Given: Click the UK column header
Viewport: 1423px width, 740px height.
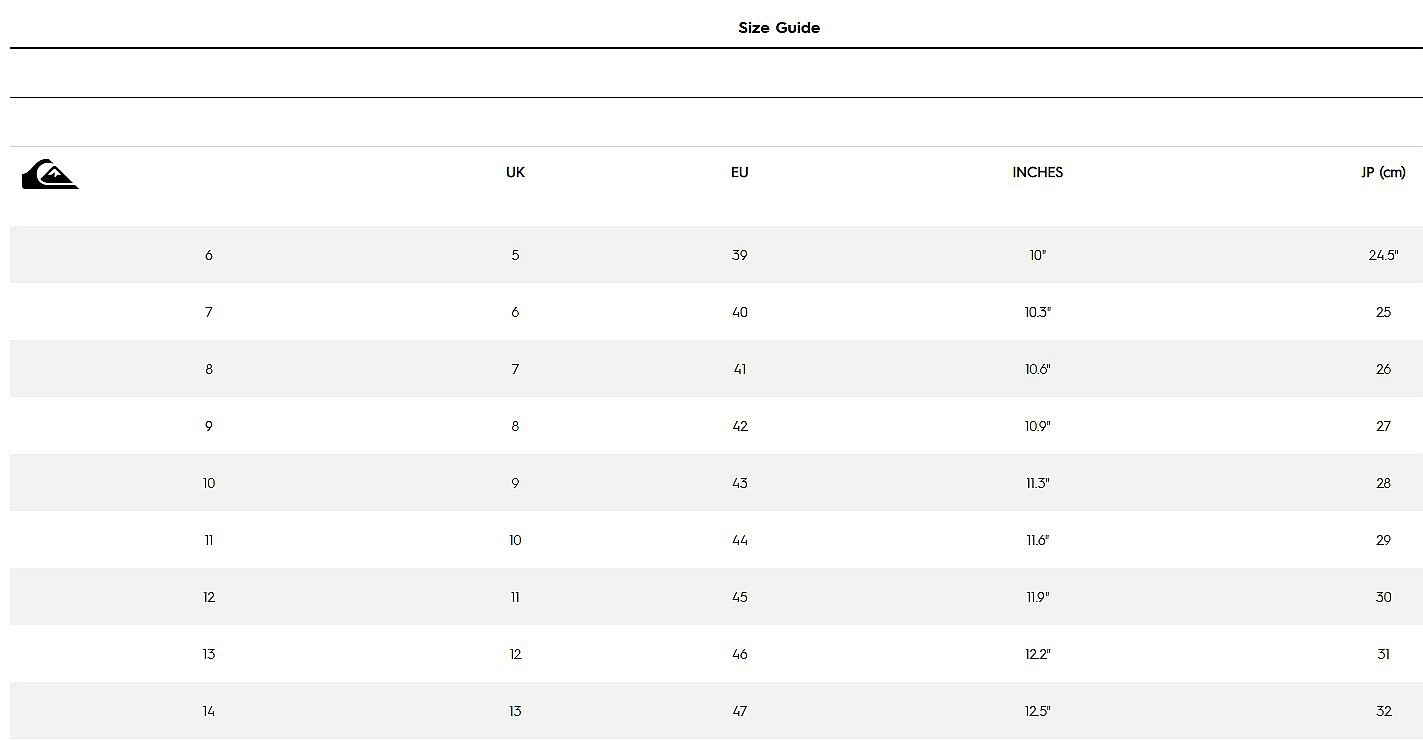Looking at the screenshot, I should pos(515,172).
